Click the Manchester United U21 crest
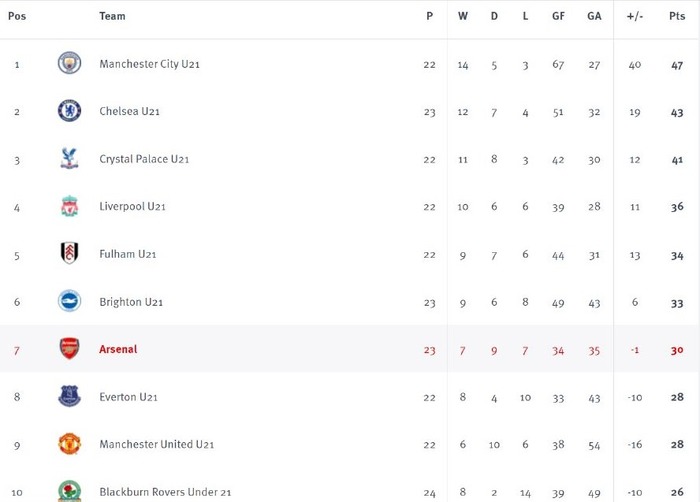700x502 pixels. click(69, 444)
